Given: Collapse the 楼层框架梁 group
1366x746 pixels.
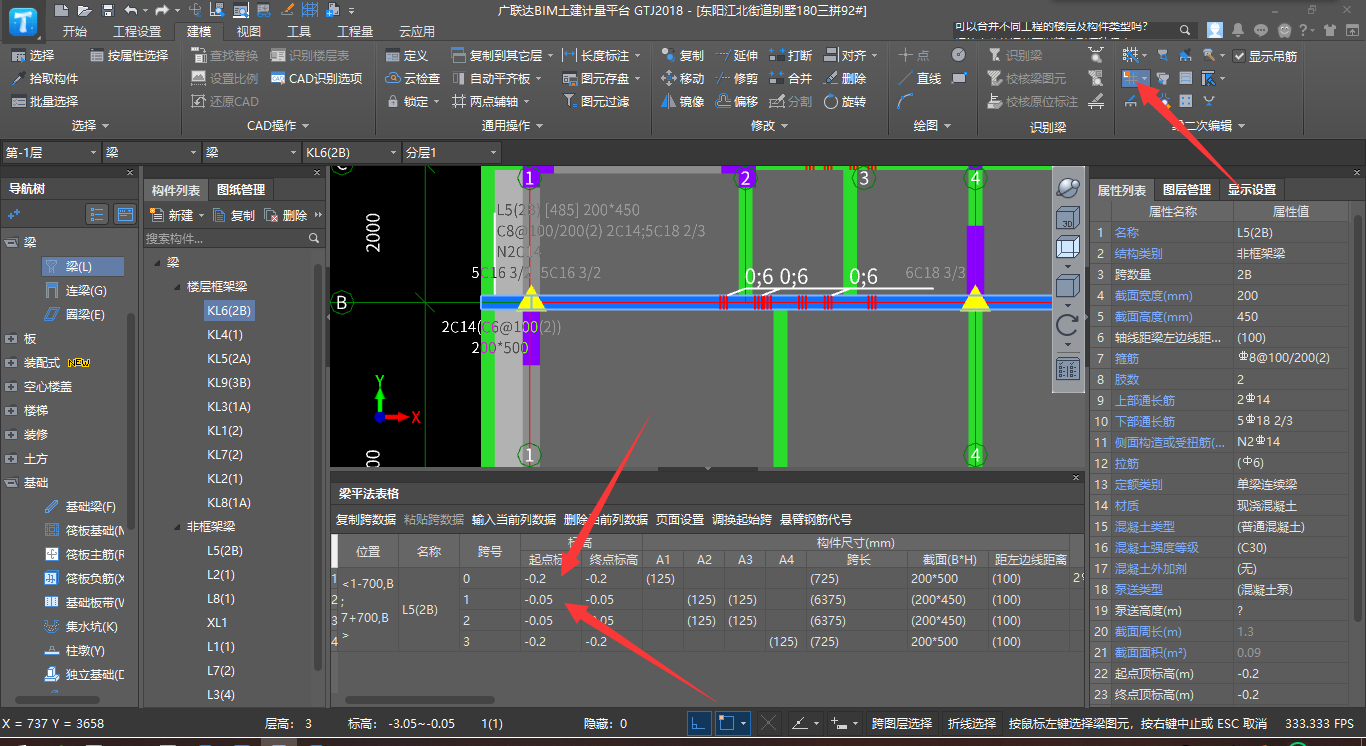Looking at the screenshot, I should point(176,286).
